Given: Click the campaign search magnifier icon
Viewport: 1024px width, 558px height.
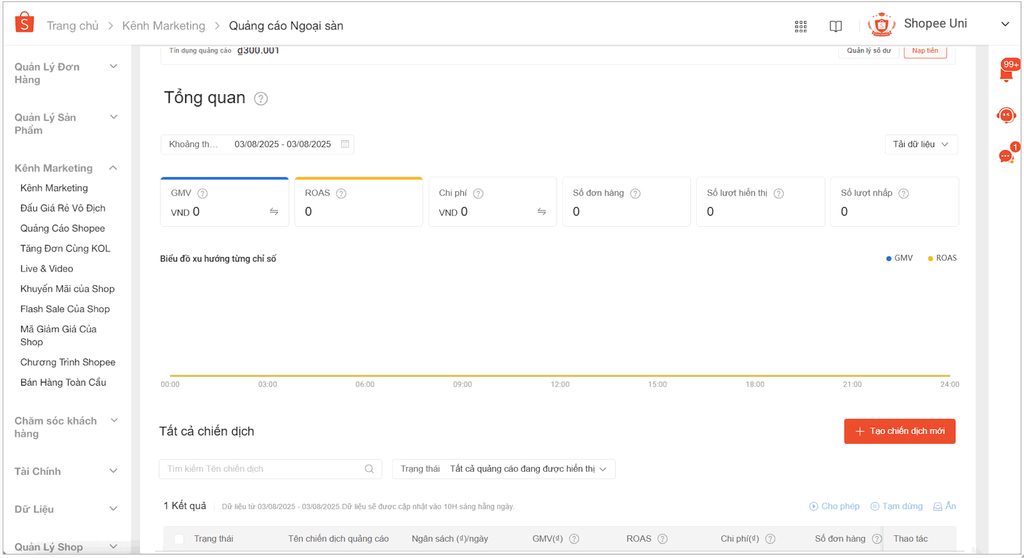Looking at the screenshot, I should [369, 469].
